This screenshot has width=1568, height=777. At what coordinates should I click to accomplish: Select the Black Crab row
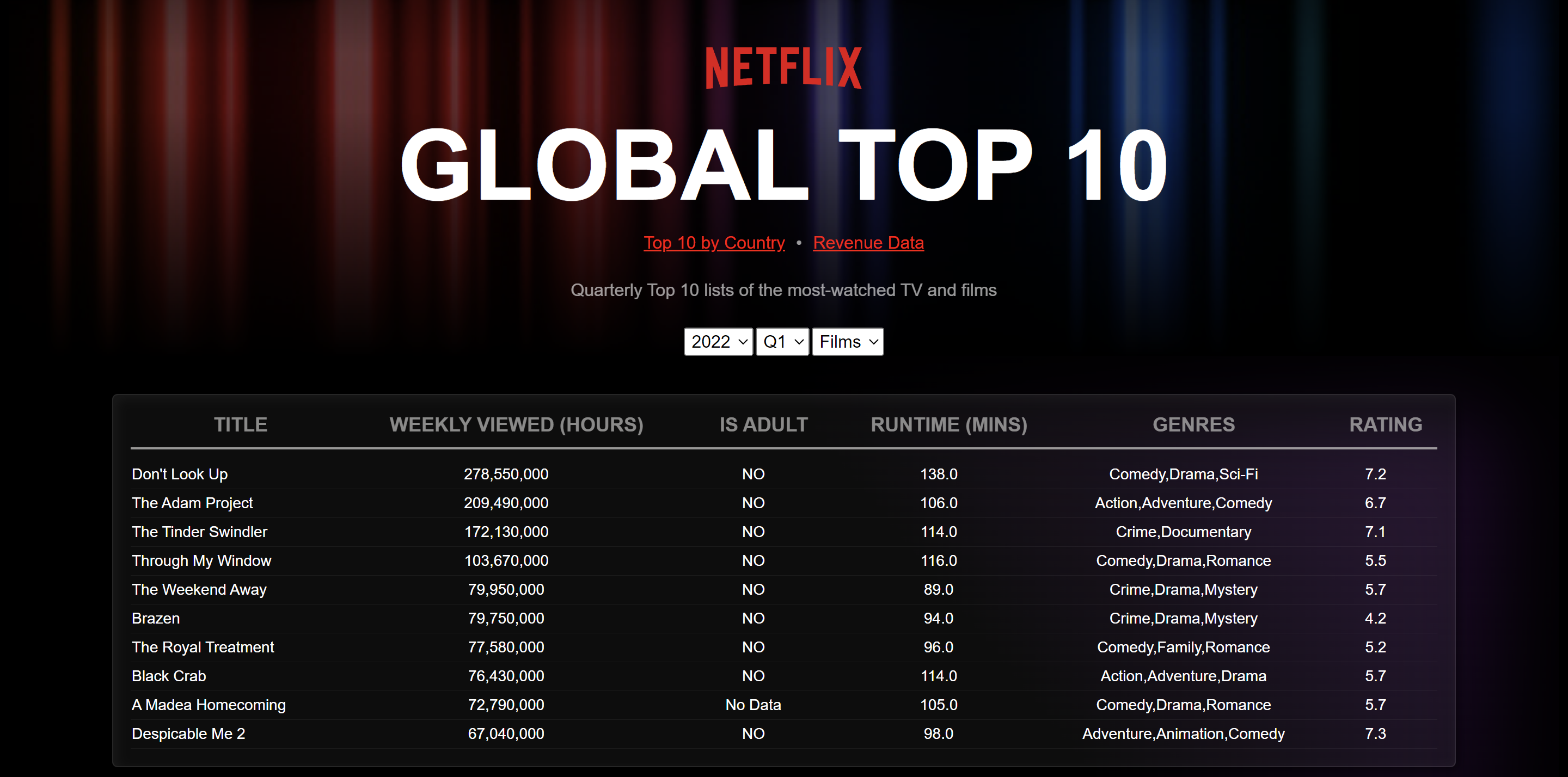[169, 675]
